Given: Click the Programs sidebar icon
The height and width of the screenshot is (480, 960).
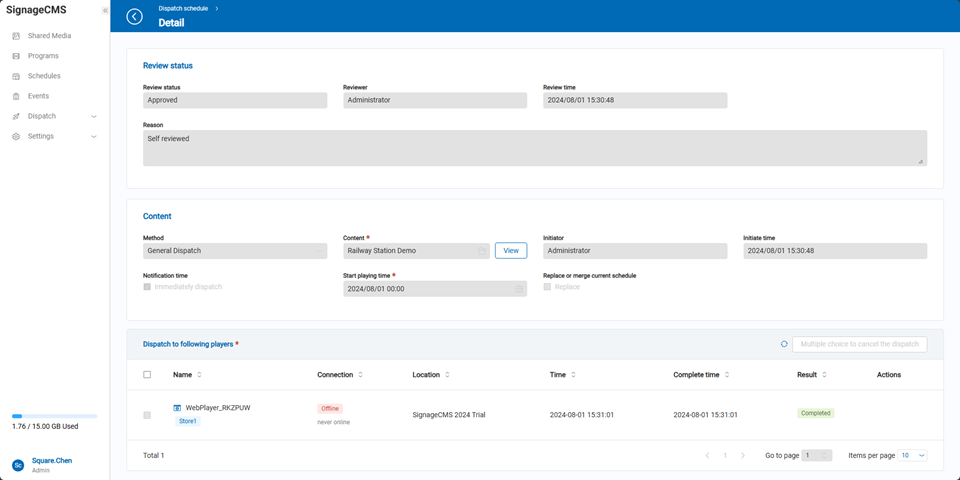Looking at the screenshot, I should (x=16, y=56).
